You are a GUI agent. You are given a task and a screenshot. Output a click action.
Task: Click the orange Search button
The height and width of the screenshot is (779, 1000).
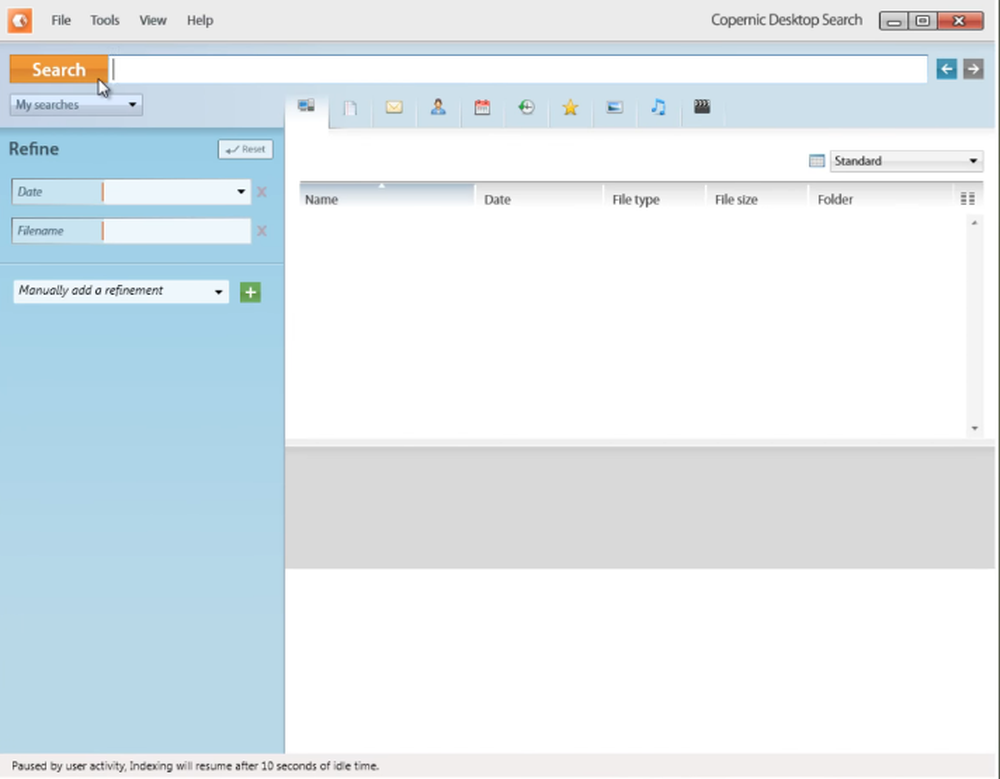pyautogui.click(x=59, y=69)
